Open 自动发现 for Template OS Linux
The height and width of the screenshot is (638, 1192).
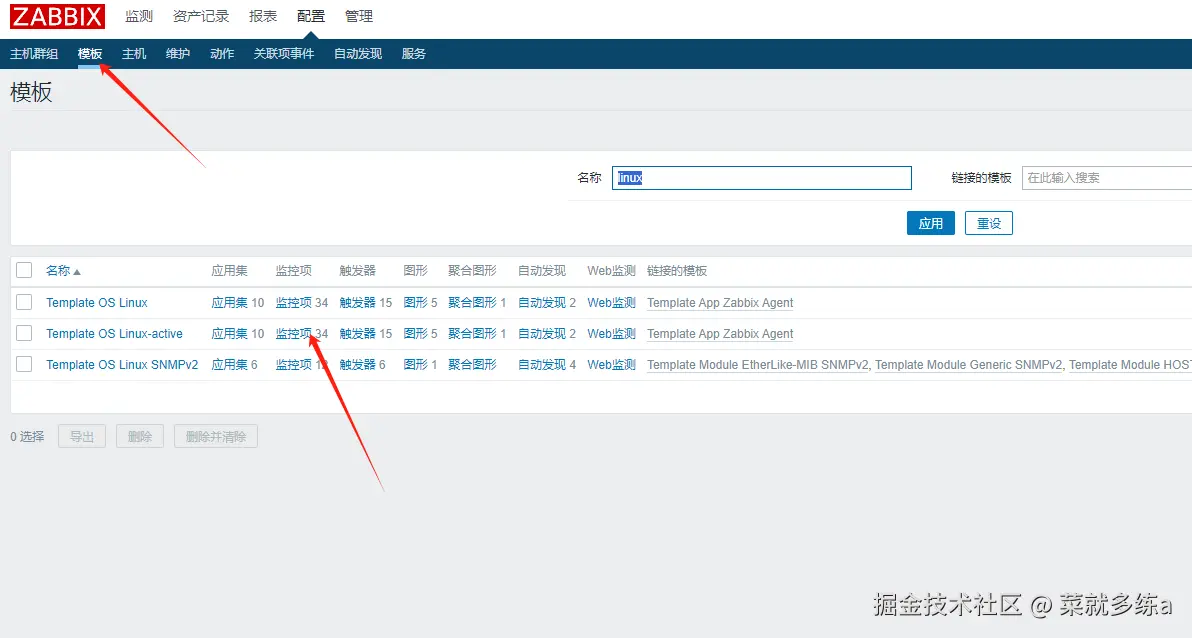pyautogui.click(x=542, y=303)
